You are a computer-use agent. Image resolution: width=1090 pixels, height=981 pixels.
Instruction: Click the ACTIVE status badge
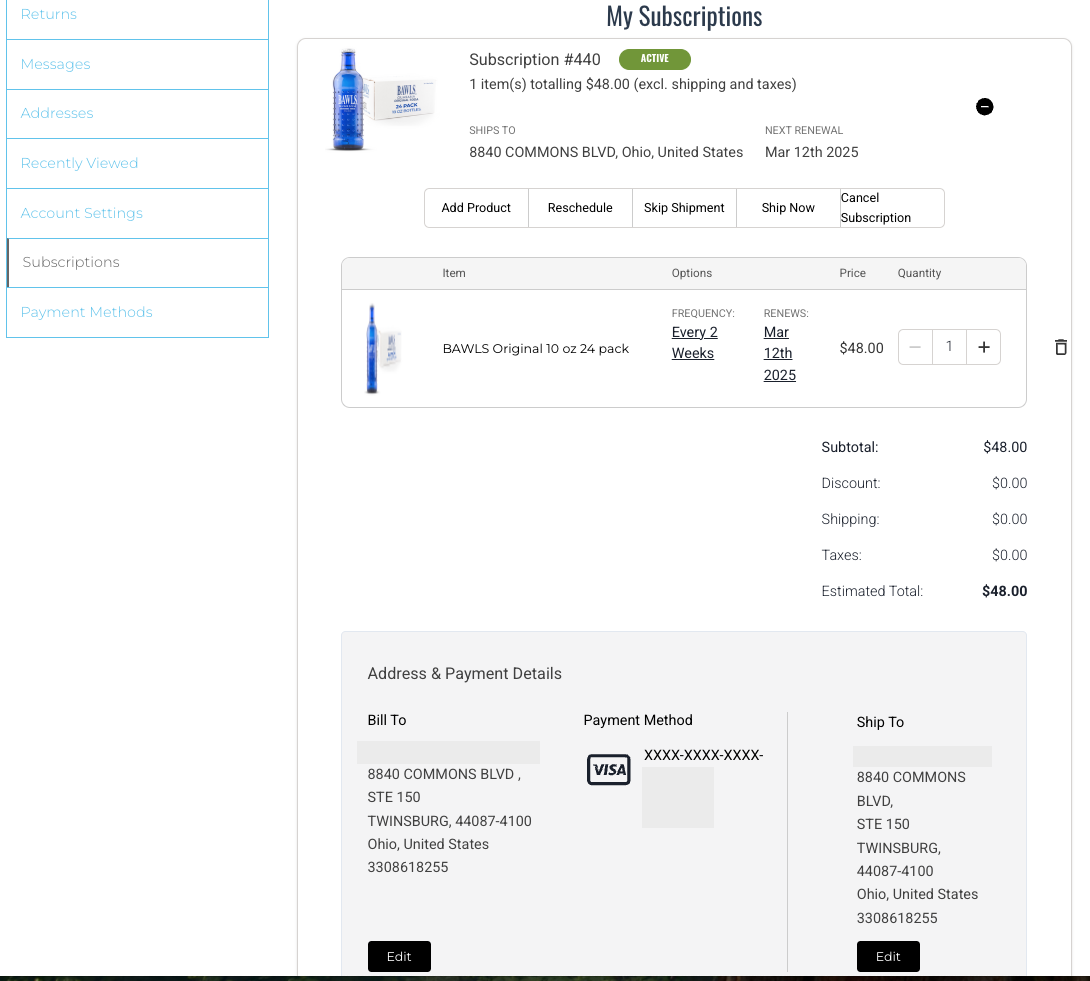tap(655, 59)
